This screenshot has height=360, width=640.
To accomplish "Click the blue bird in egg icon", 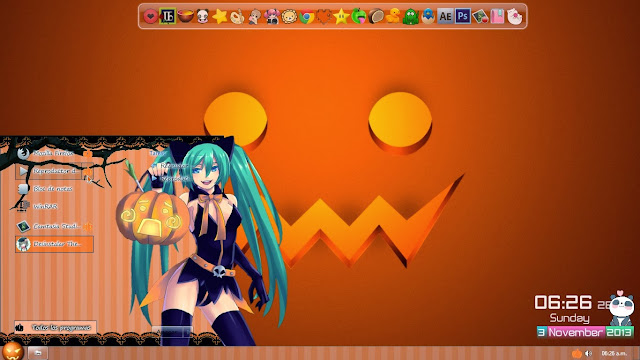I will tap(428, 17).
